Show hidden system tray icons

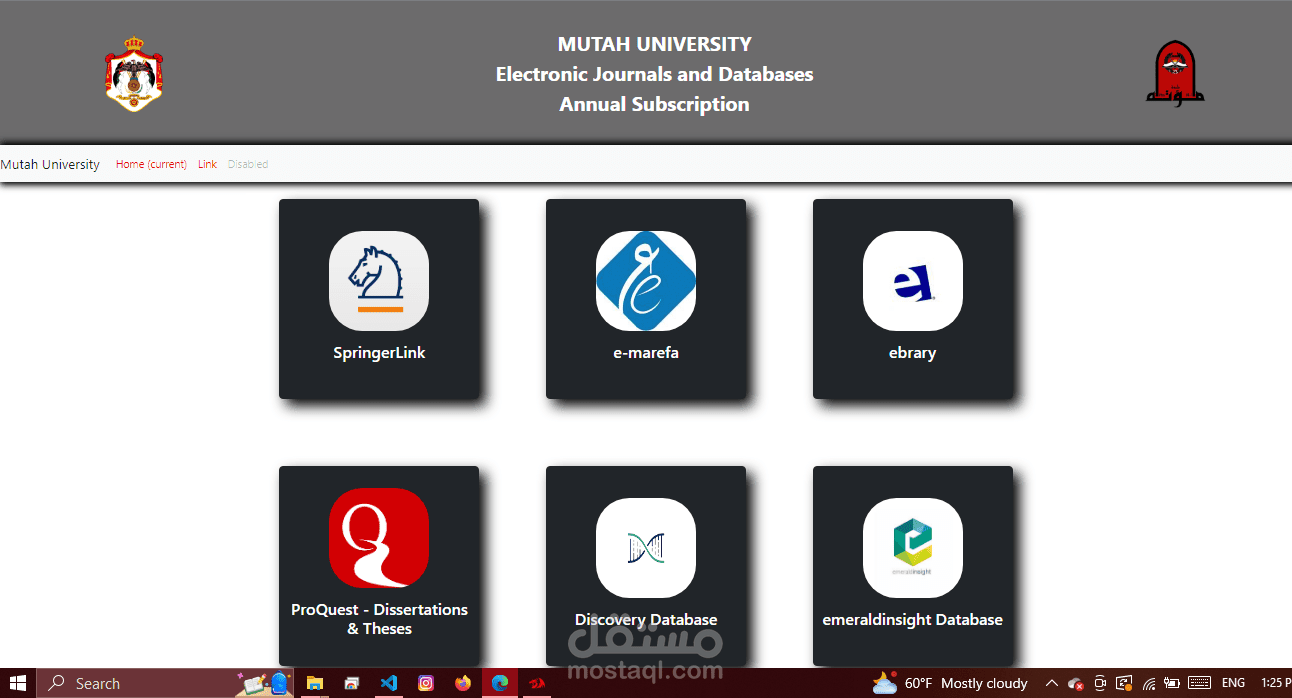coord(1050,683)
